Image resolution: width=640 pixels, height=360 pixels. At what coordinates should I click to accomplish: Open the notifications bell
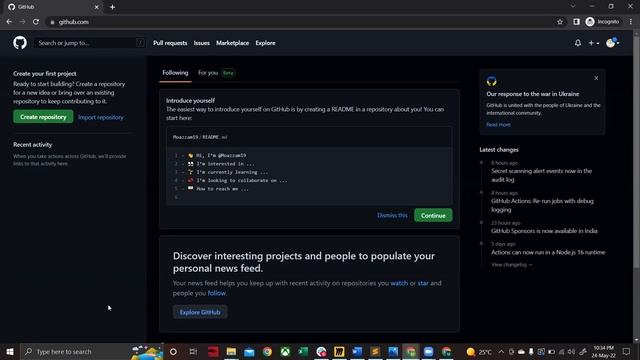(x=578, y=43)
